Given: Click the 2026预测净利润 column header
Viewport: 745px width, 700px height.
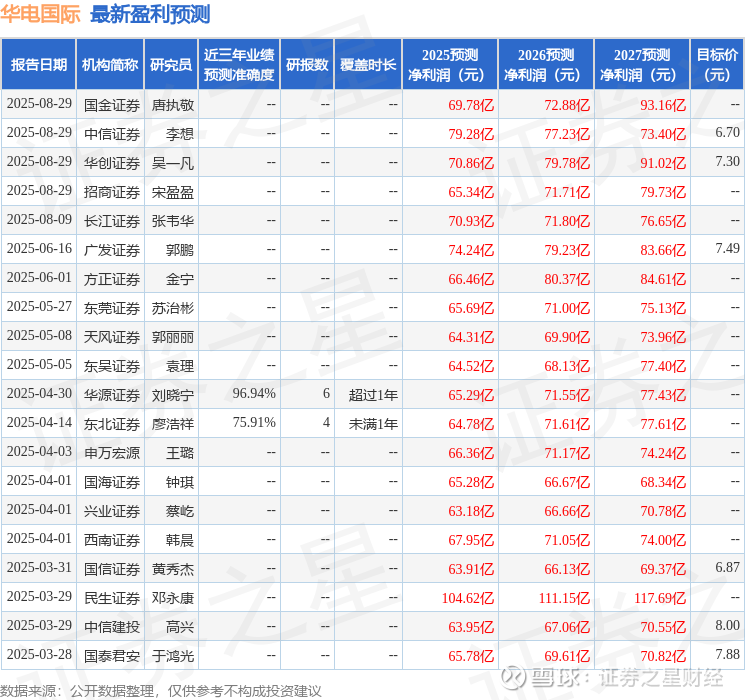Looking at the screenshot, I should point(546,65).
